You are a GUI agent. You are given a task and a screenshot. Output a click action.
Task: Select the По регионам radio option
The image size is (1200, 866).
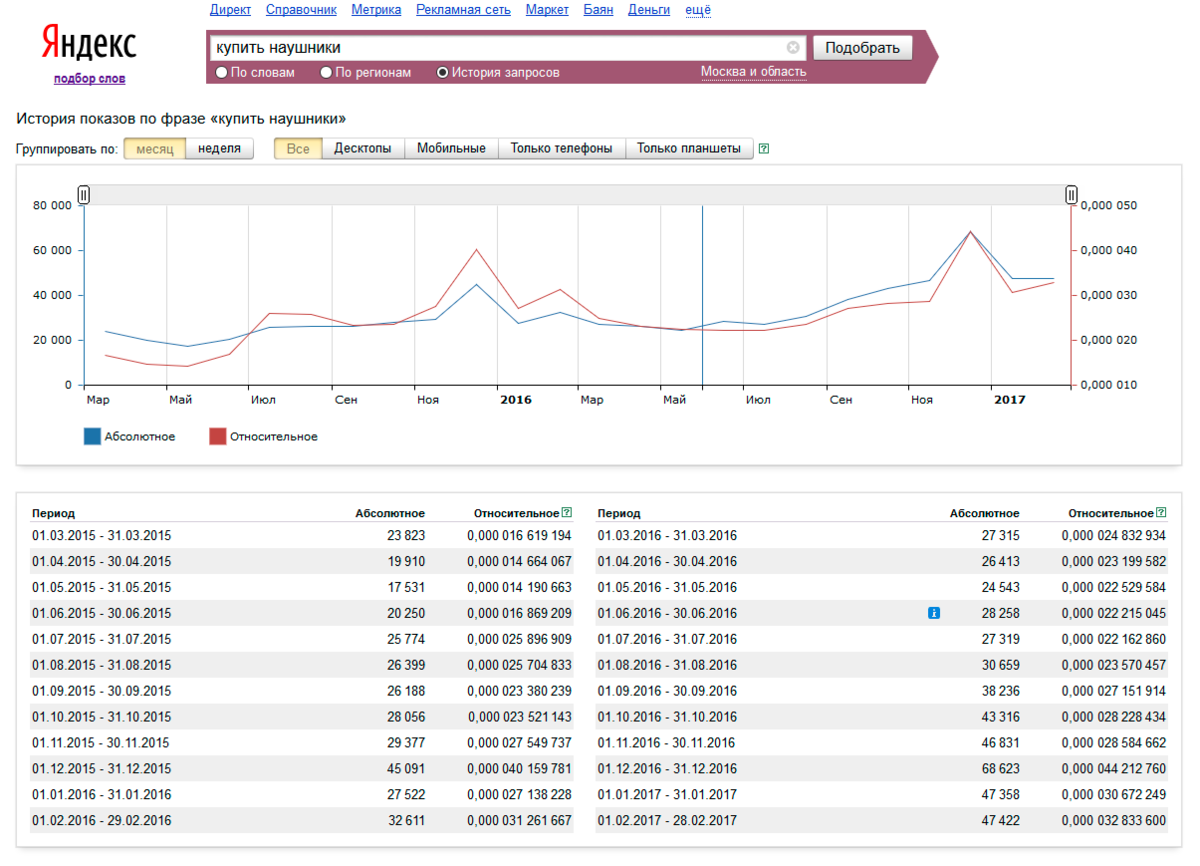(366, 73)
